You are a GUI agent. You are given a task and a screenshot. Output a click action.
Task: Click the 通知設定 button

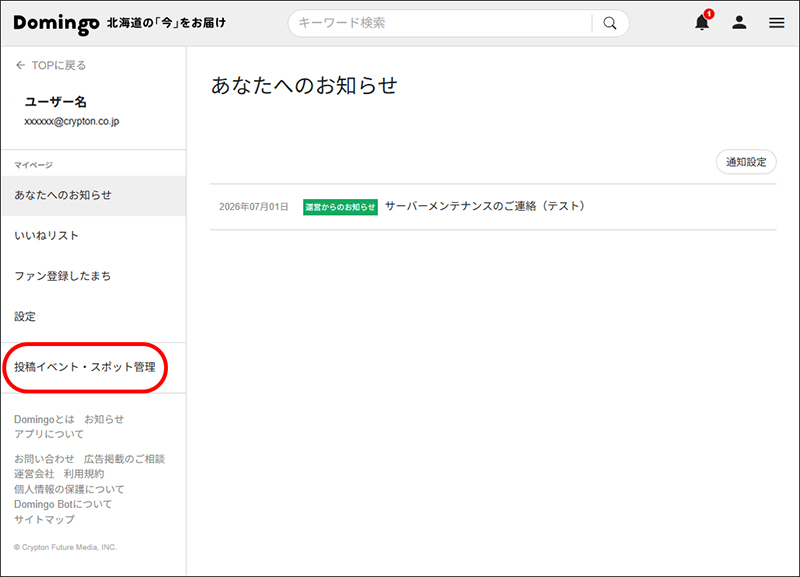coord(746,162)
